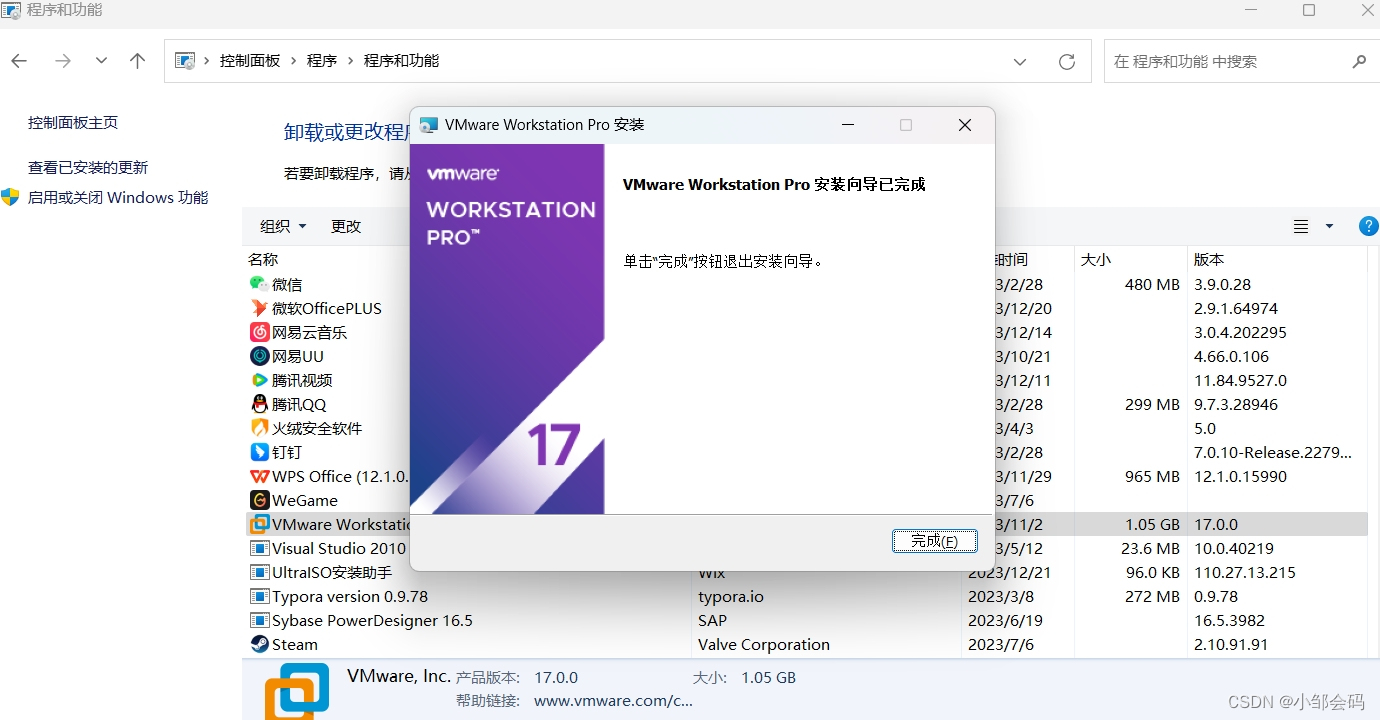The width and height of the screenshot is (1380, 720).
Task: Open the 查看已安装的更新 link
Action: point(88,167)
